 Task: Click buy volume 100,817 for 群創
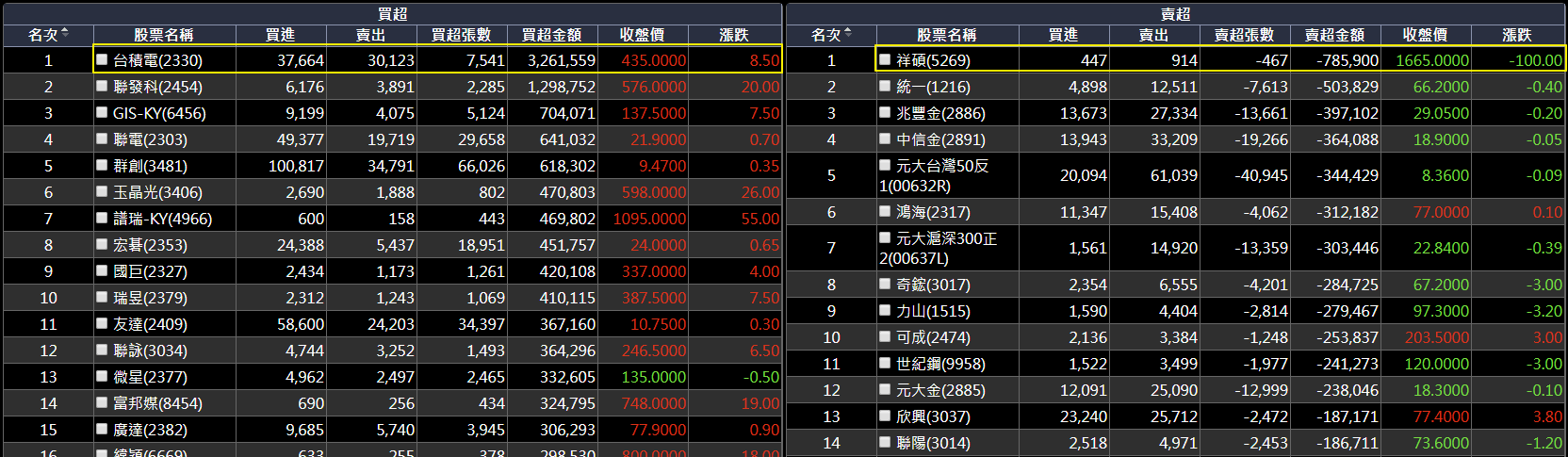296,166
